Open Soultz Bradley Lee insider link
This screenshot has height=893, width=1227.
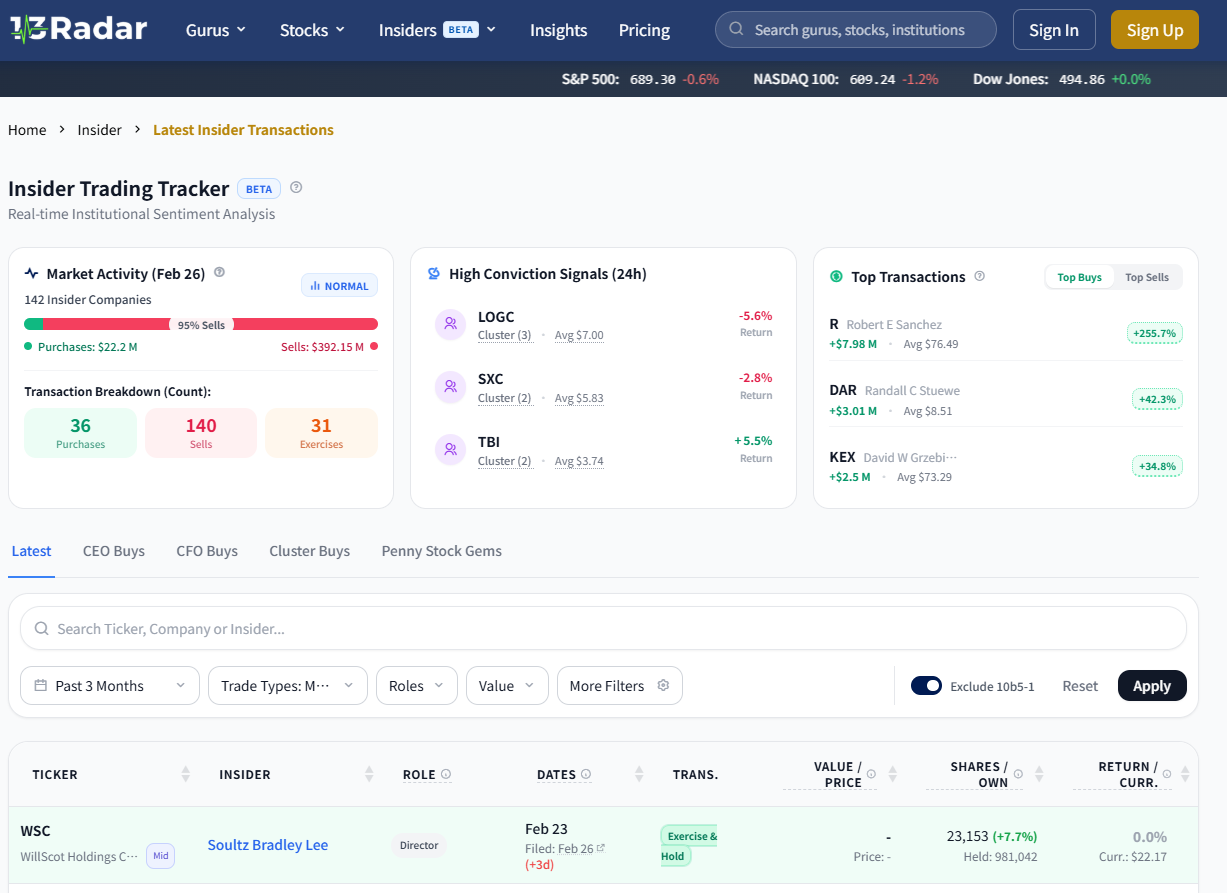coord(268,845)
